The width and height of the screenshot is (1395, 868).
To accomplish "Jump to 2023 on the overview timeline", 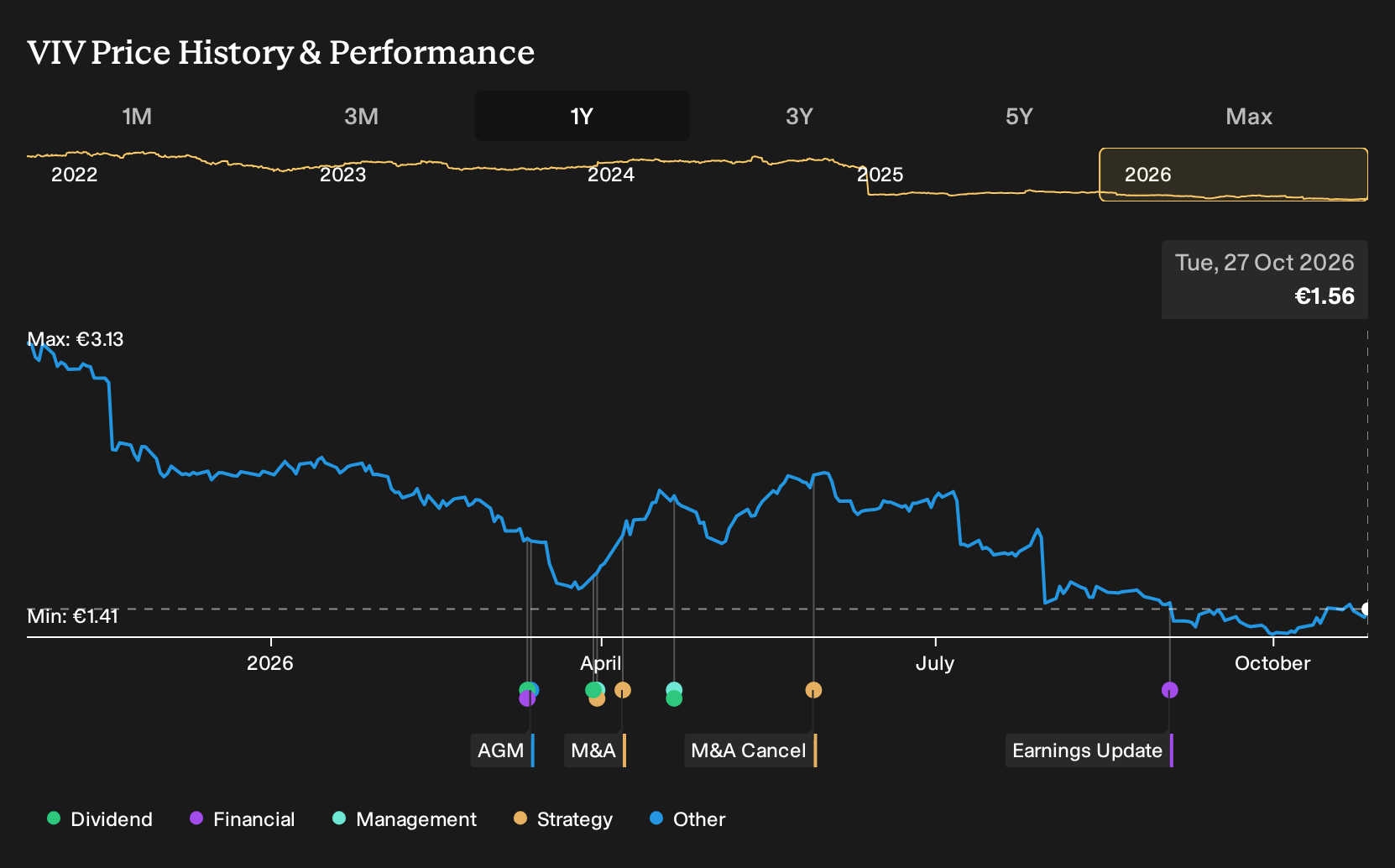I will pos(342,175).
